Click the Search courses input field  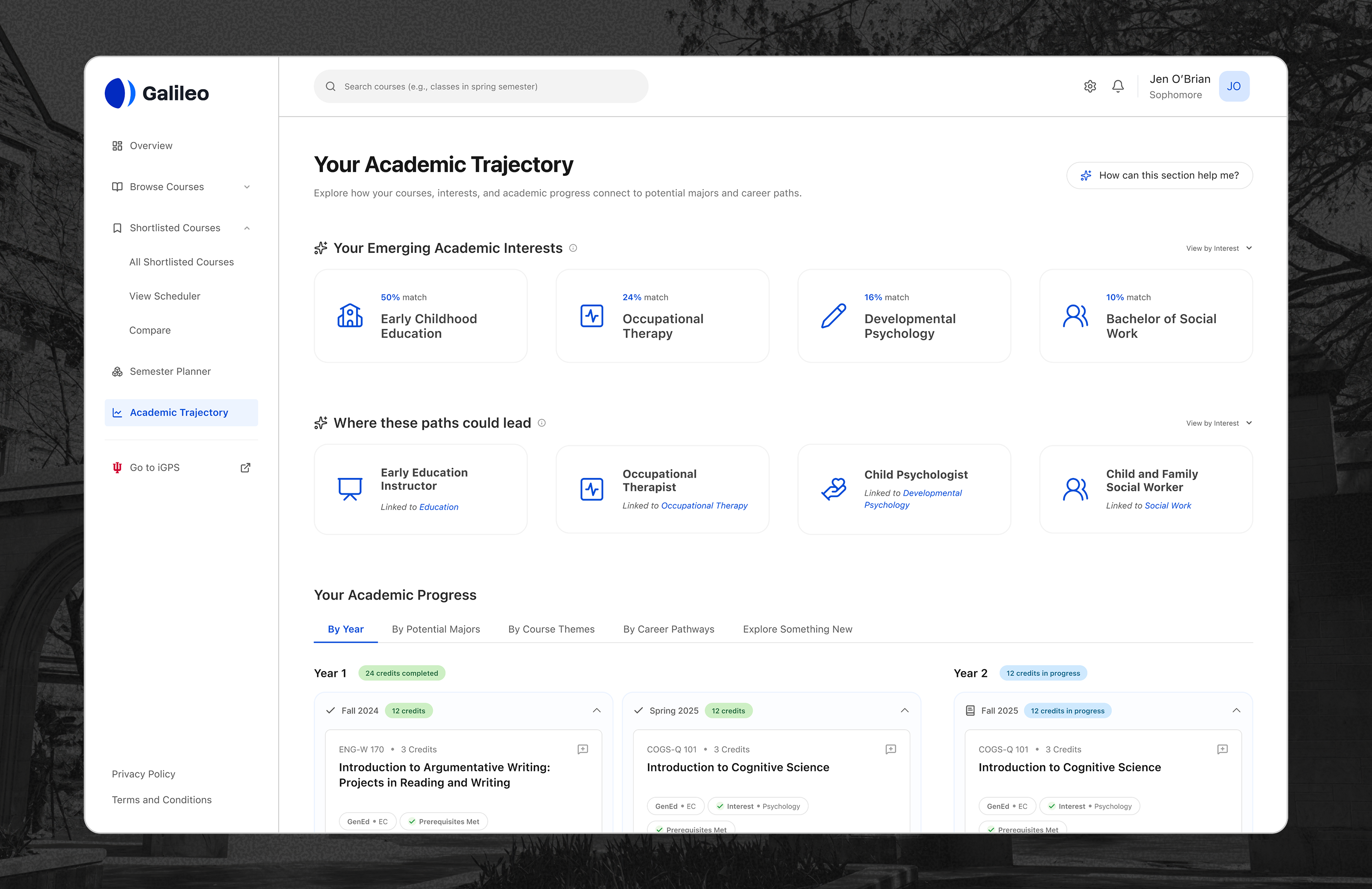(x=481, y=86)
